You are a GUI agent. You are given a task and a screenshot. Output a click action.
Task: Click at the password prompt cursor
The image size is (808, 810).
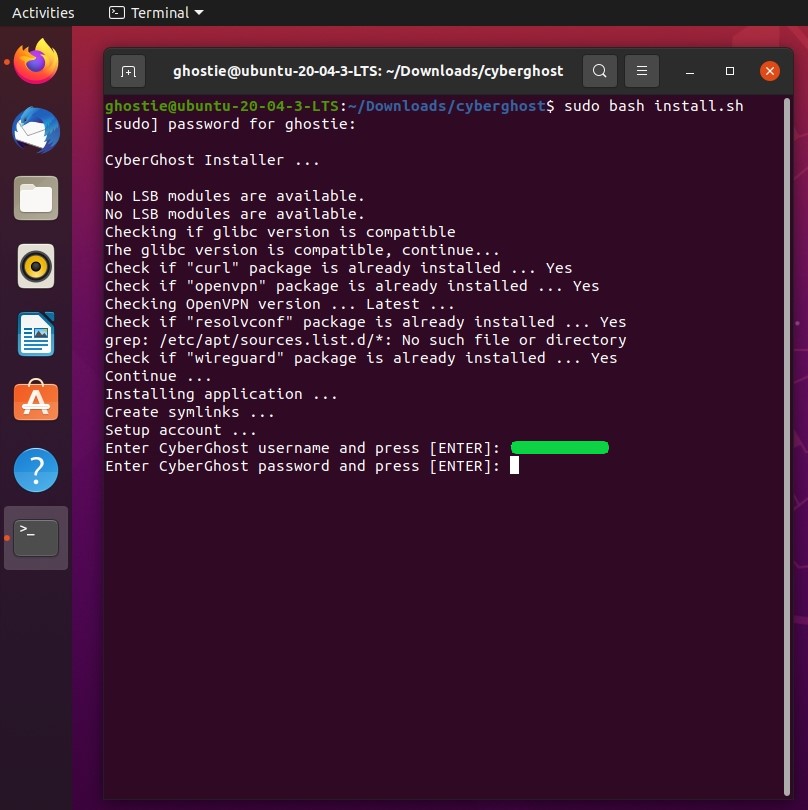[514, 465]
